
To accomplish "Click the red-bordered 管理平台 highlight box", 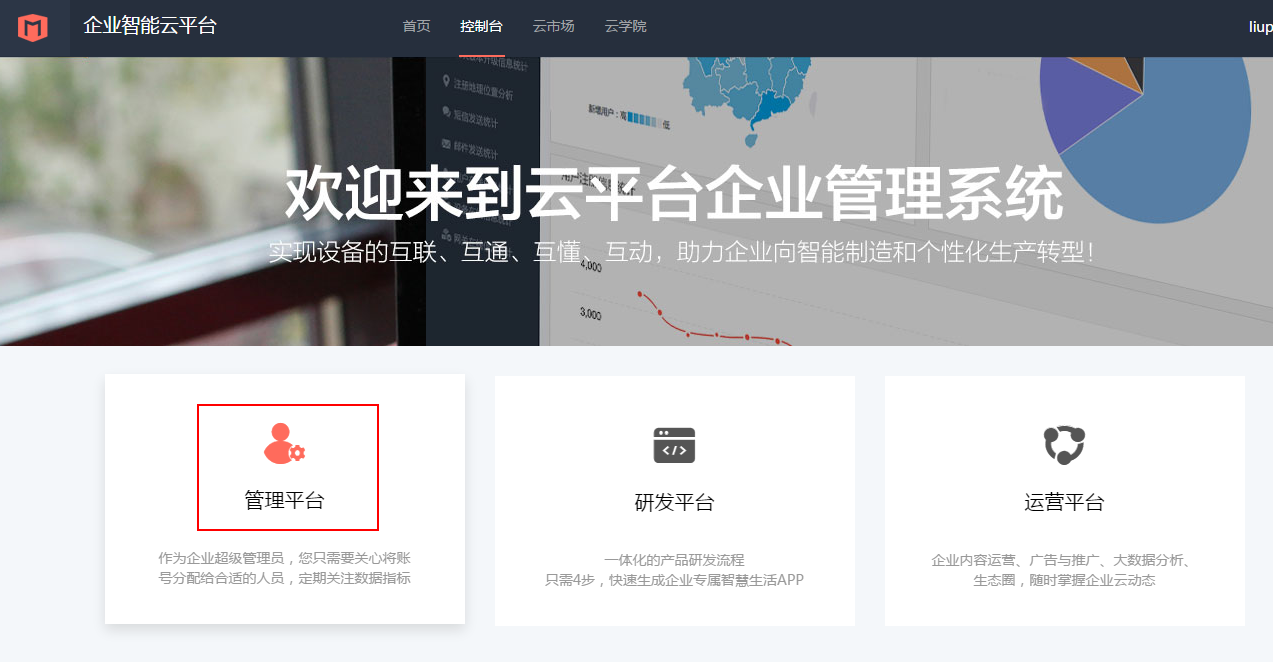I will click(288, 467).
